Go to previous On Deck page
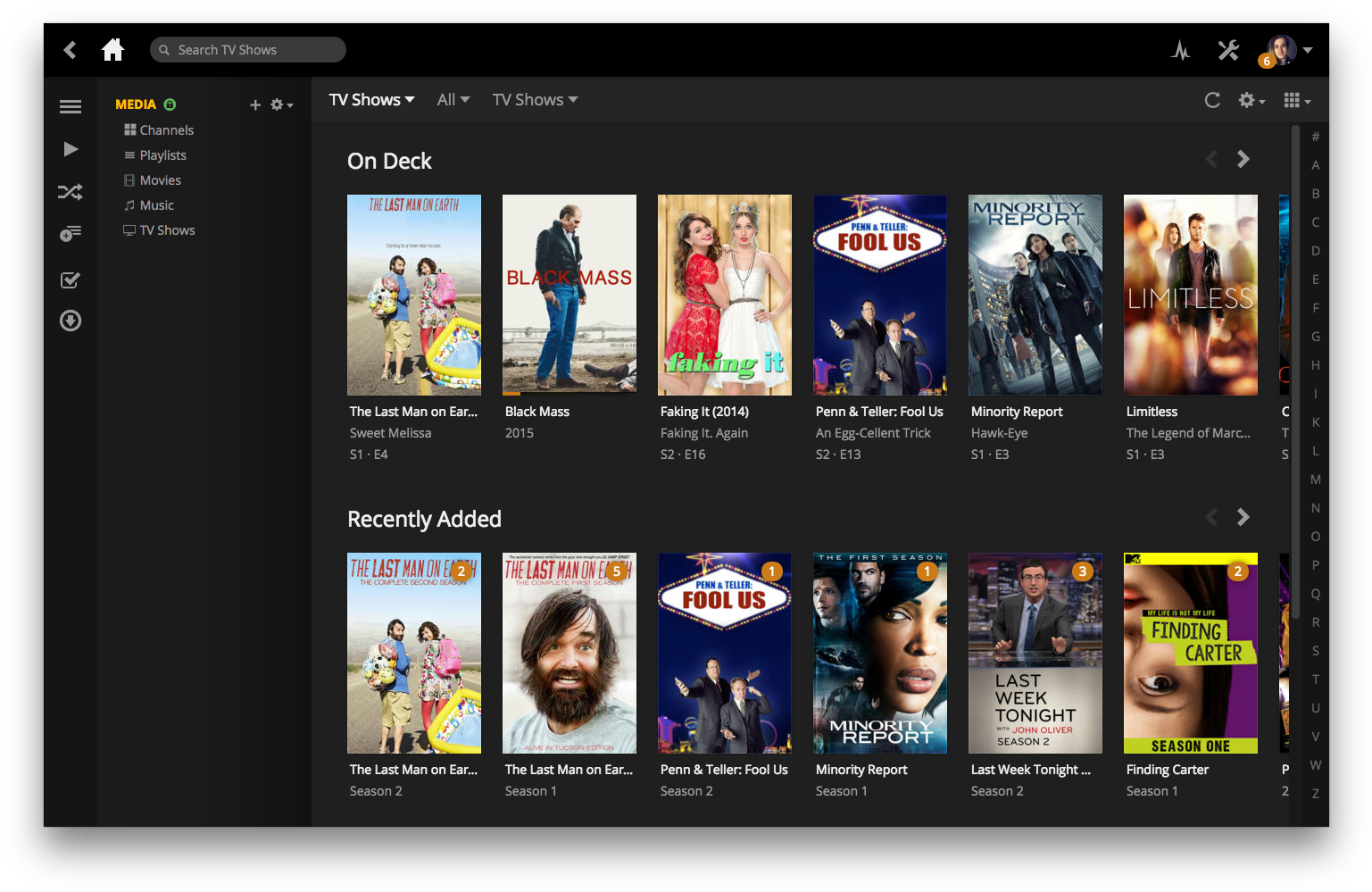The height and width of the screenshot is (892, 1372). click(1211, 159)
